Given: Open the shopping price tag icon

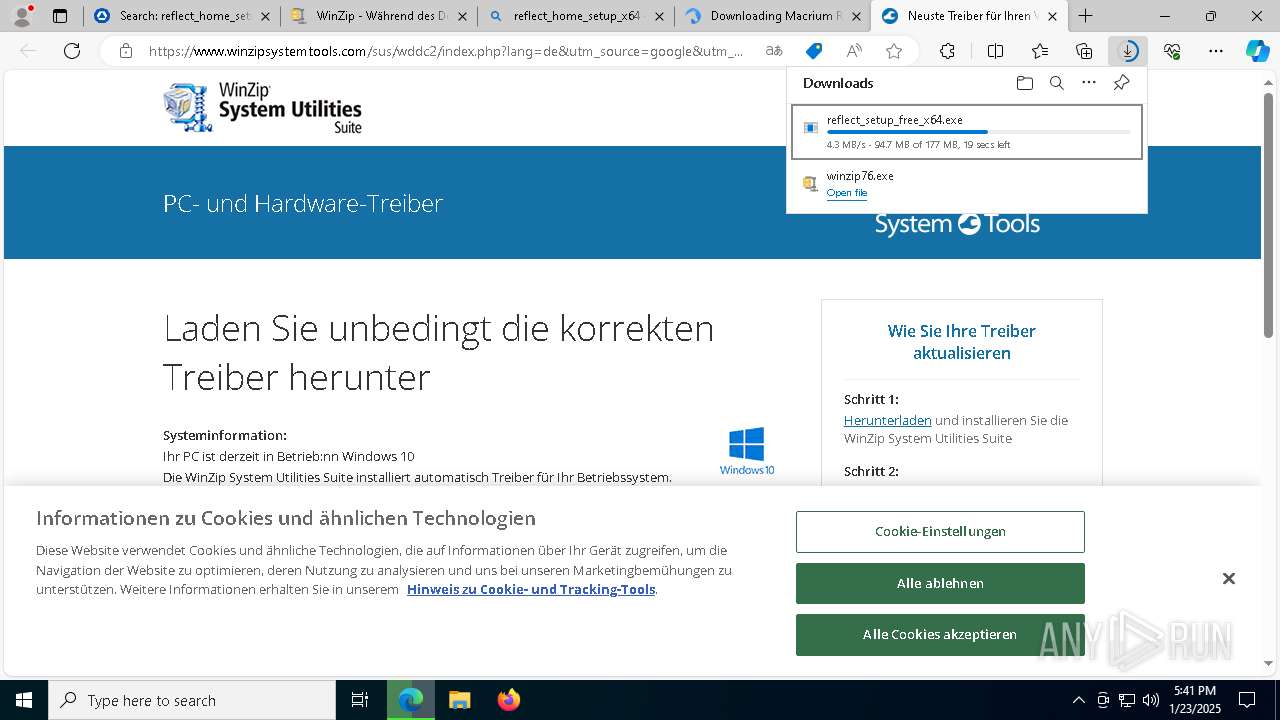Looking at the screenshot, I should tap(814, 51).
